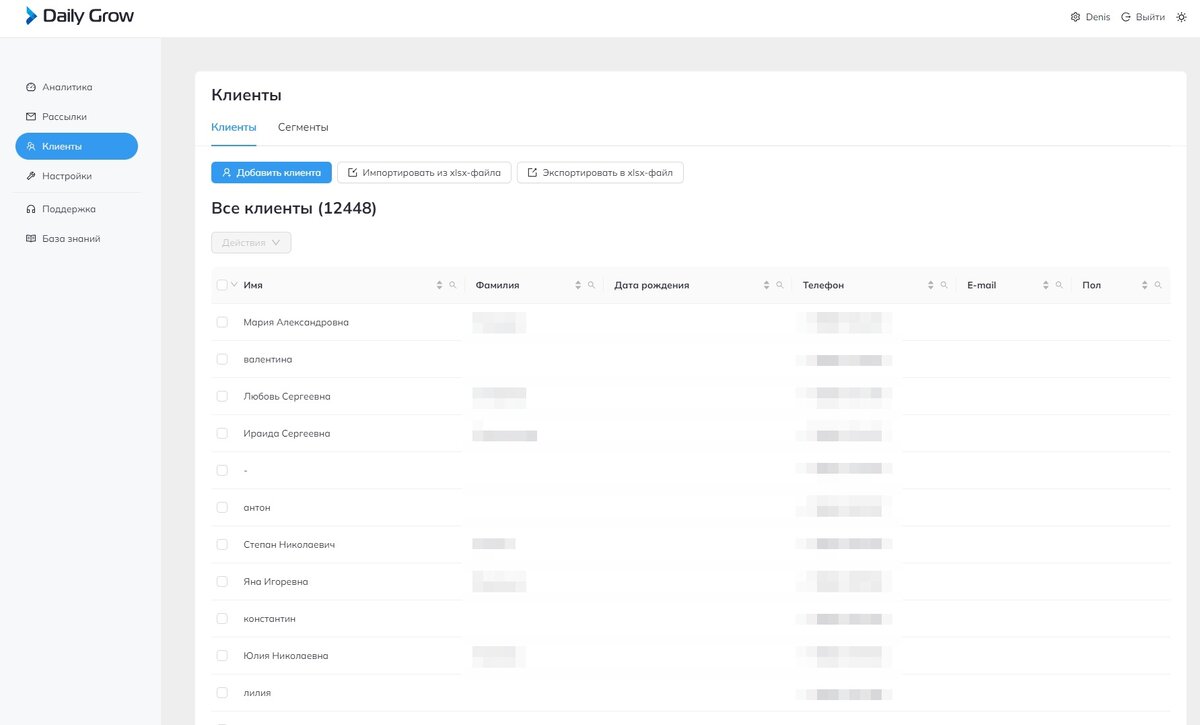The height and width of the screenshot is (725, 1200).
Task: Click Выйти to log out
Action: tap(1143, 17)
